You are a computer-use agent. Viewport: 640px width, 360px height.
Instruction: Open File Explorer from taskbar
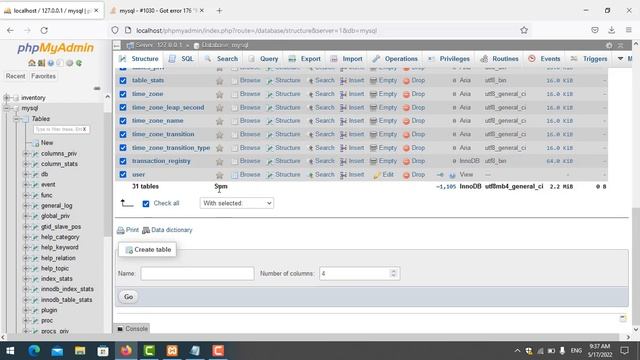[x=80, y=351]
